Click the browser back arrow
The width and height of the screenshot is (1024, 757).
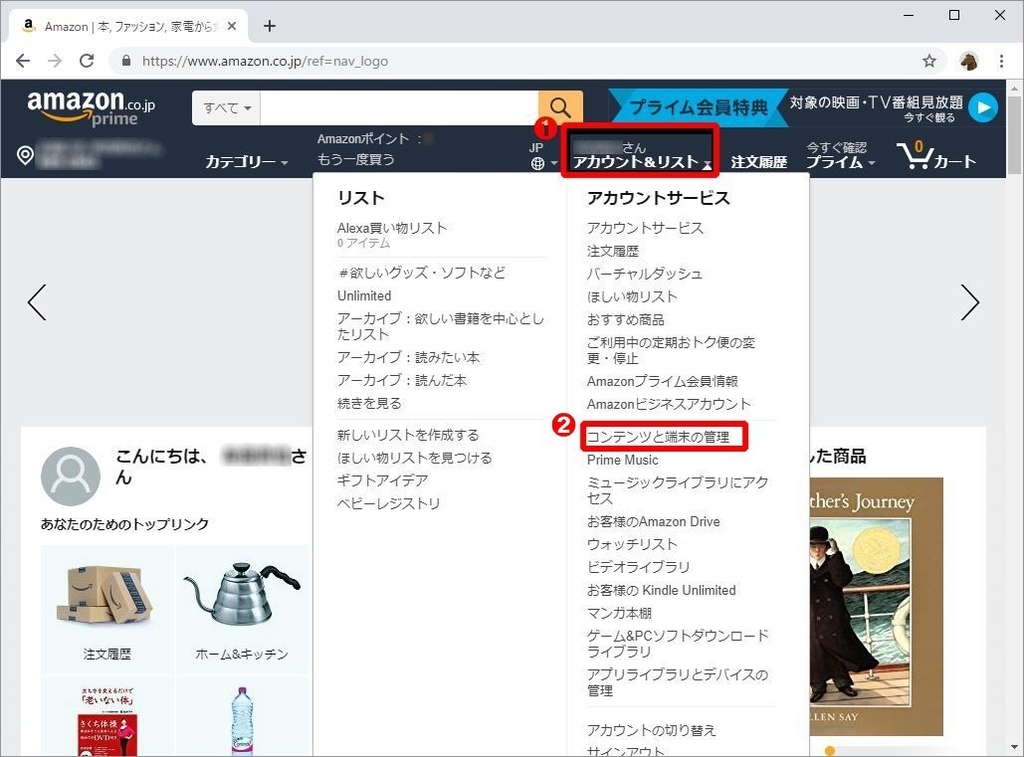pyautogui.click(x=23, y=61)
